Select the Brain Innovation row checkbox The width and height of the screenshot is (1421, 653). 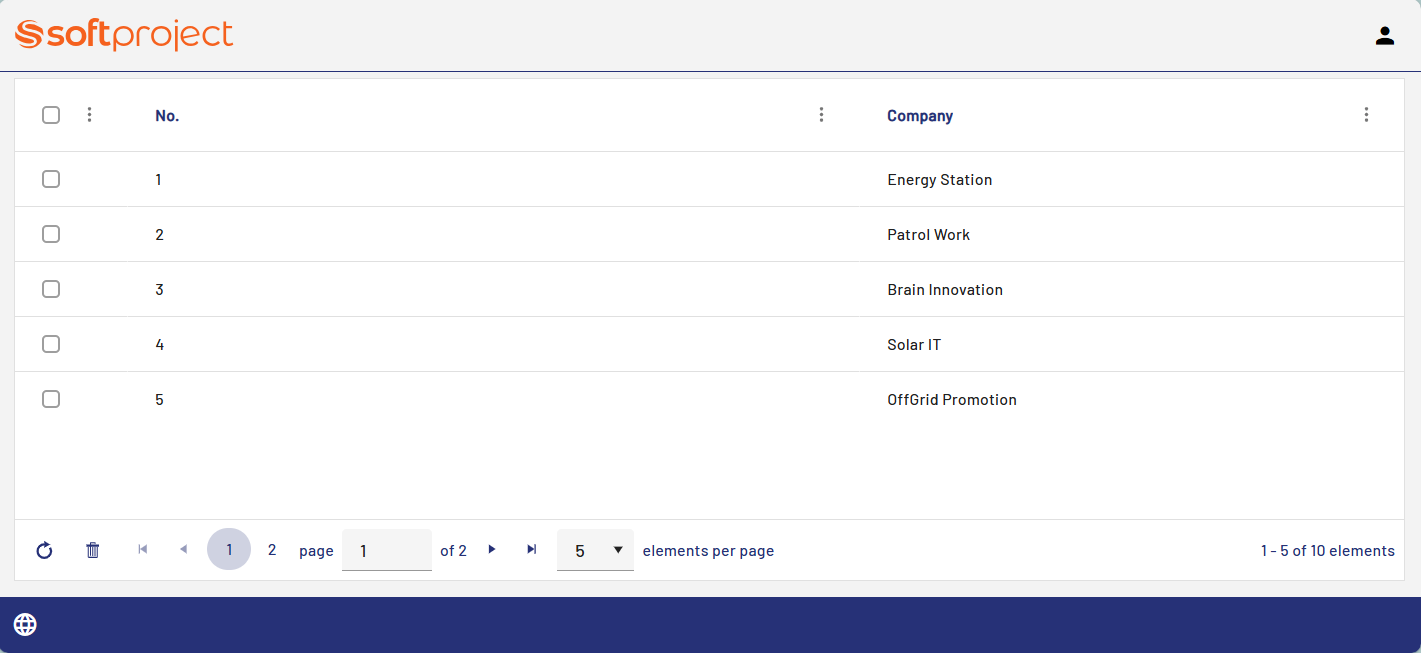click(x=51, y=289)
